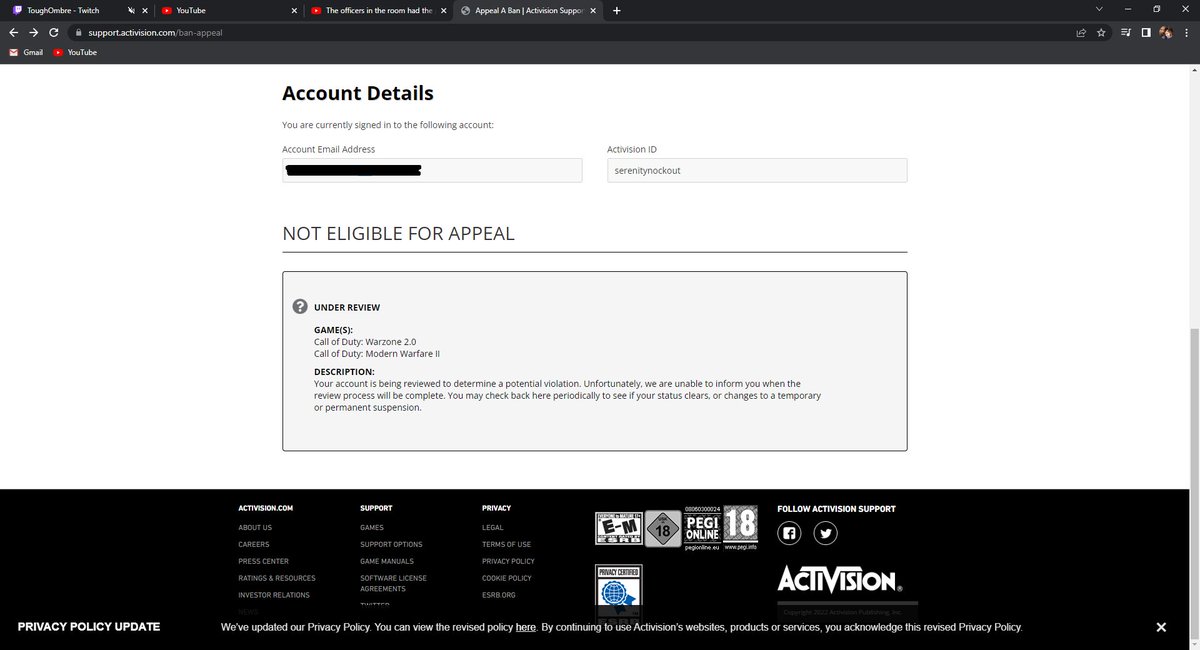Open the Game Manuals link

pyautogui.click(x=387, y=561)
